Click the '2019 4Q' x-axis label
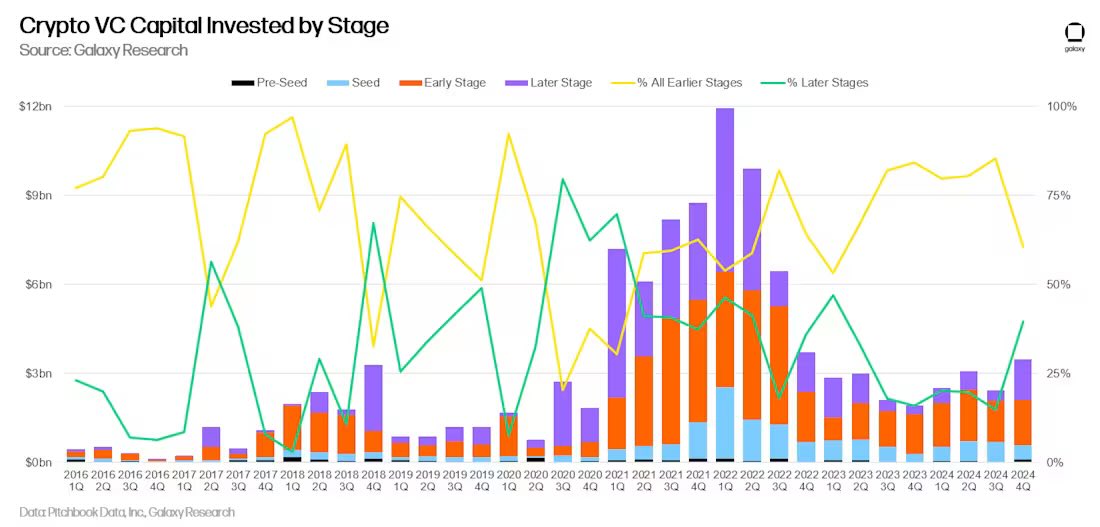This screenshot has height=527, width=1100. coord(481,483)
